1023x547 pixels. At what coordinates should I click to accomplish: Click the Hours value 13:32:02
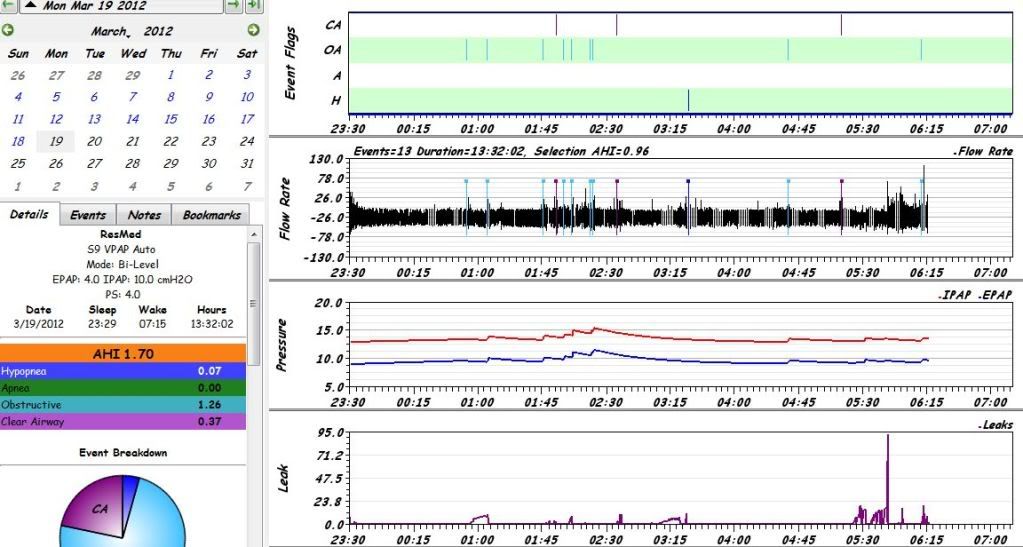(212, 324)
